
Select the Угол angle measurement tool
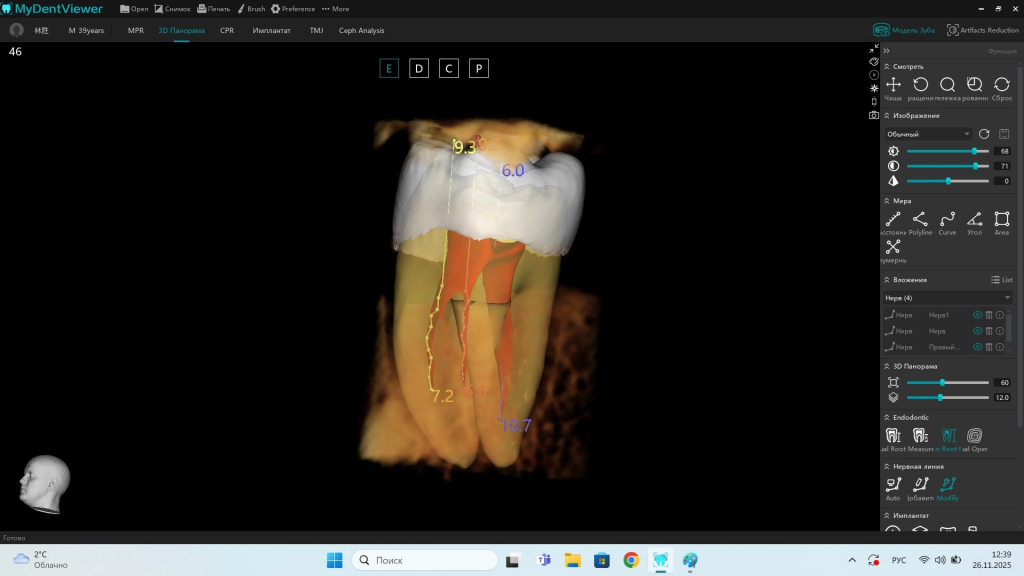pyautogui.click(x=974, y=219)
